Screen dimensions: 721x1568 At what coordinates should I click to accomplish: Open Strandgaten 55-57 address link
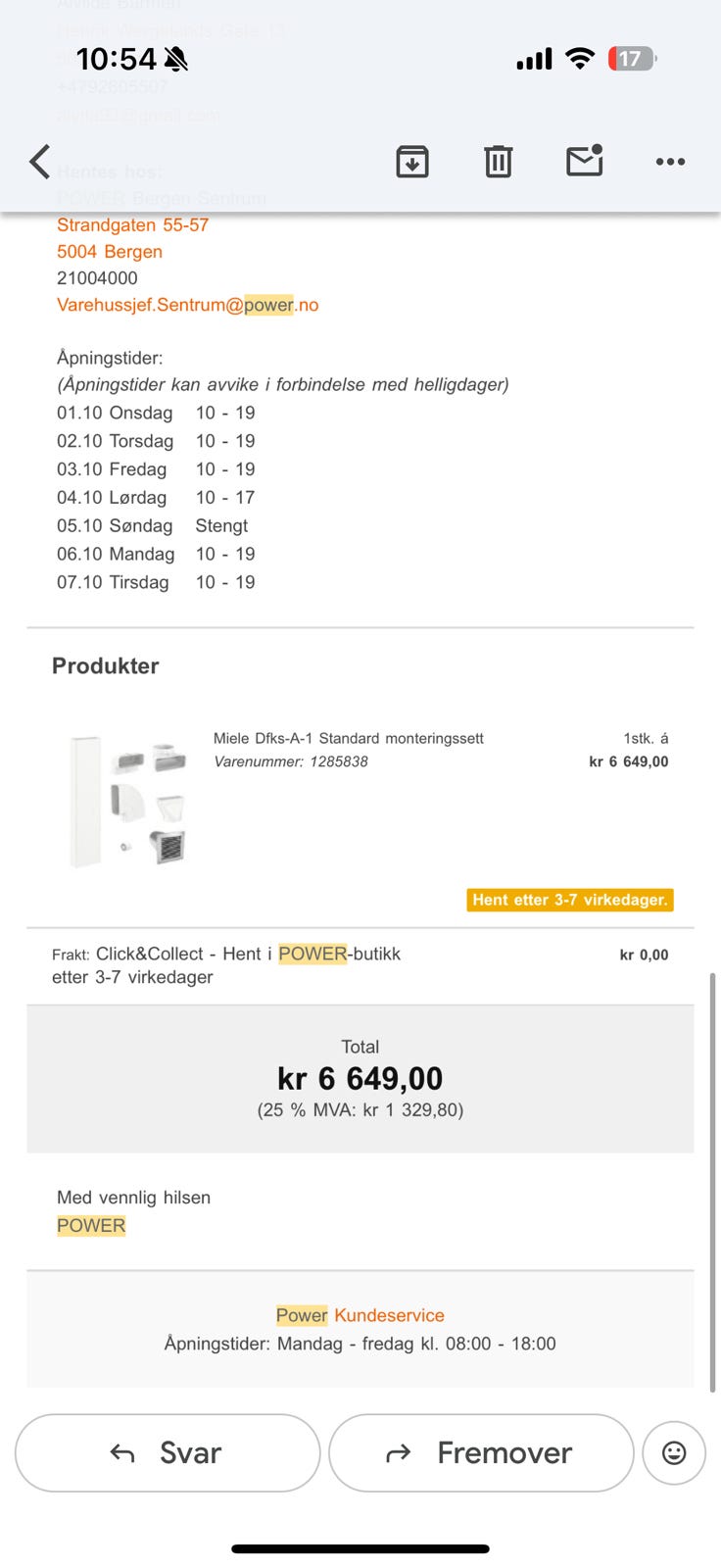point(132,224)
